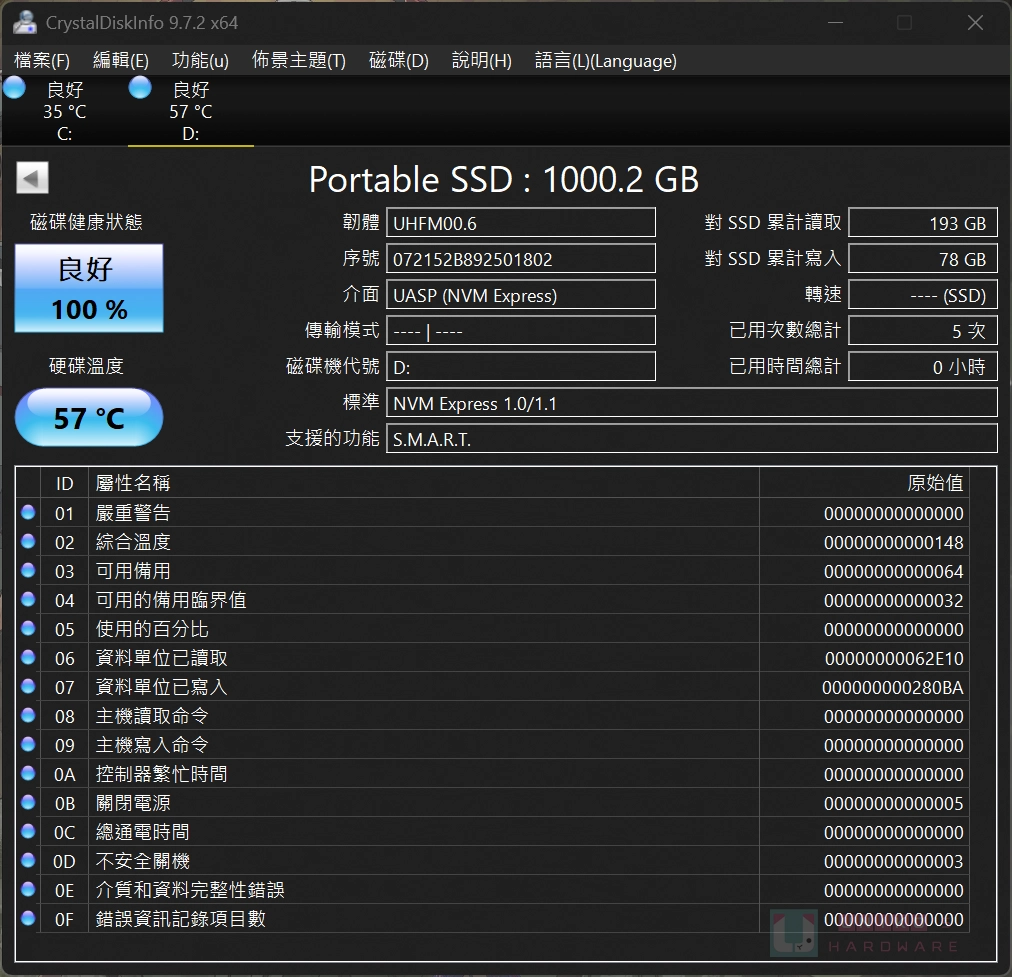Click the 良好 100 % health status button
The image size is (1012, 977).
coord(89,288)
